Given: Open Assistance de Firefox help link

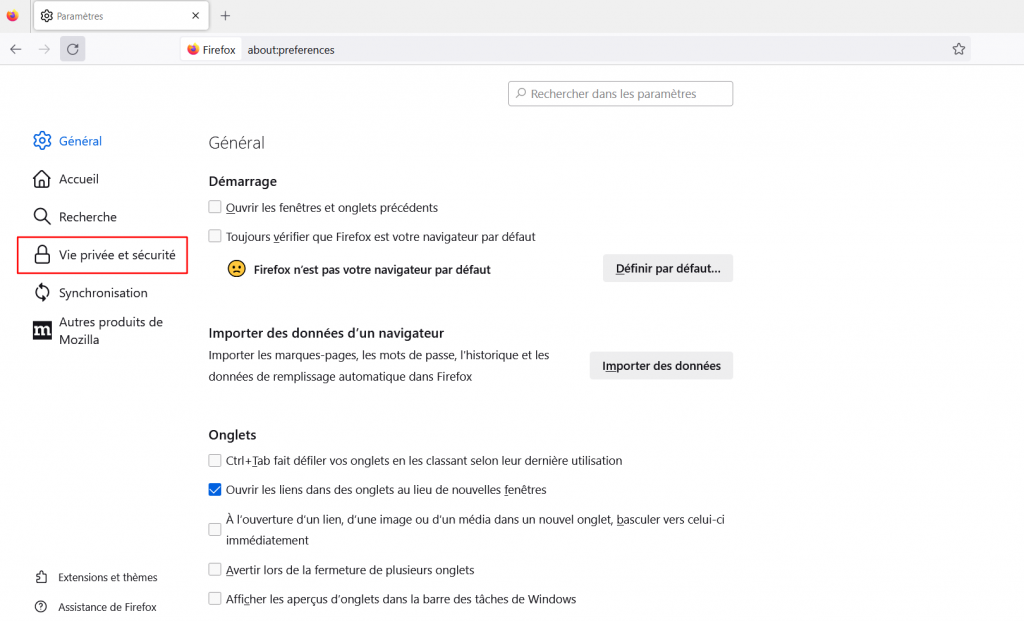Looking at the screenshot, I should (107, 607).
